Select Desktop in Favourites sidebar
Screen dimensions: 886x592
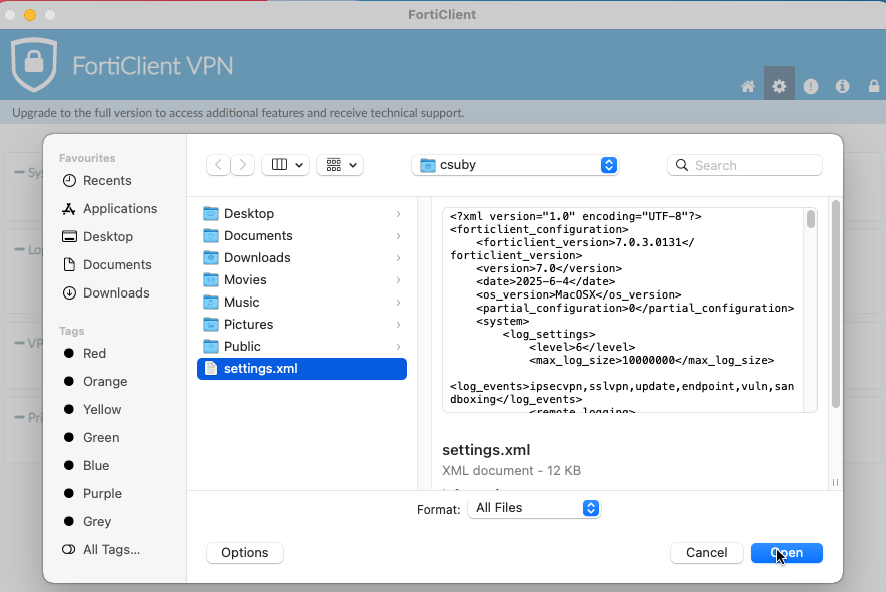[97, 237]
